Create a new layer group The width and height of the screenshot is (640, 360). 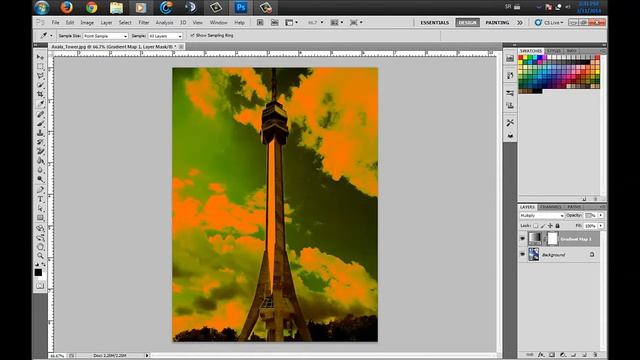coord(573,355)
